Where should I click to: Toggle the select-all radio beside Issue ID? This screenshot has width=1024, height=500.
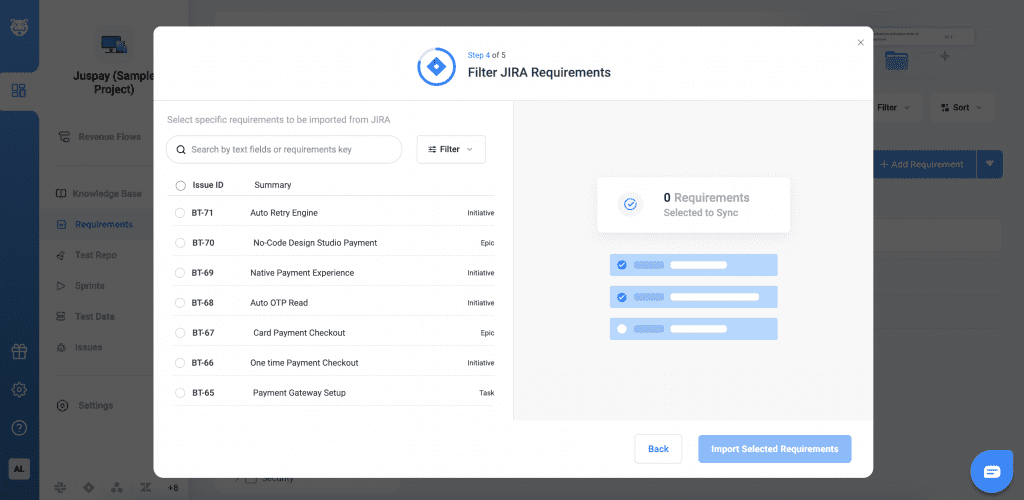pos(181,185)
